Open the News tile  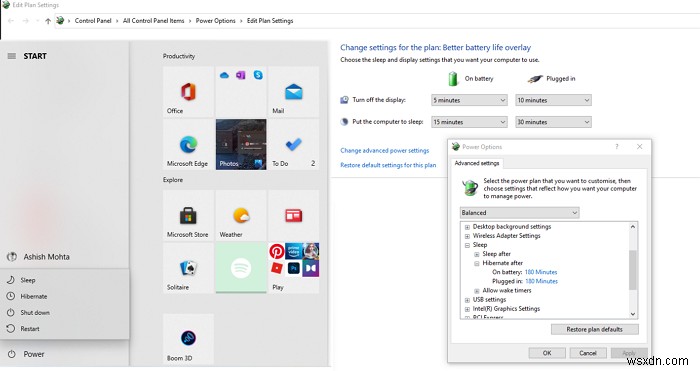pos(293,216)
